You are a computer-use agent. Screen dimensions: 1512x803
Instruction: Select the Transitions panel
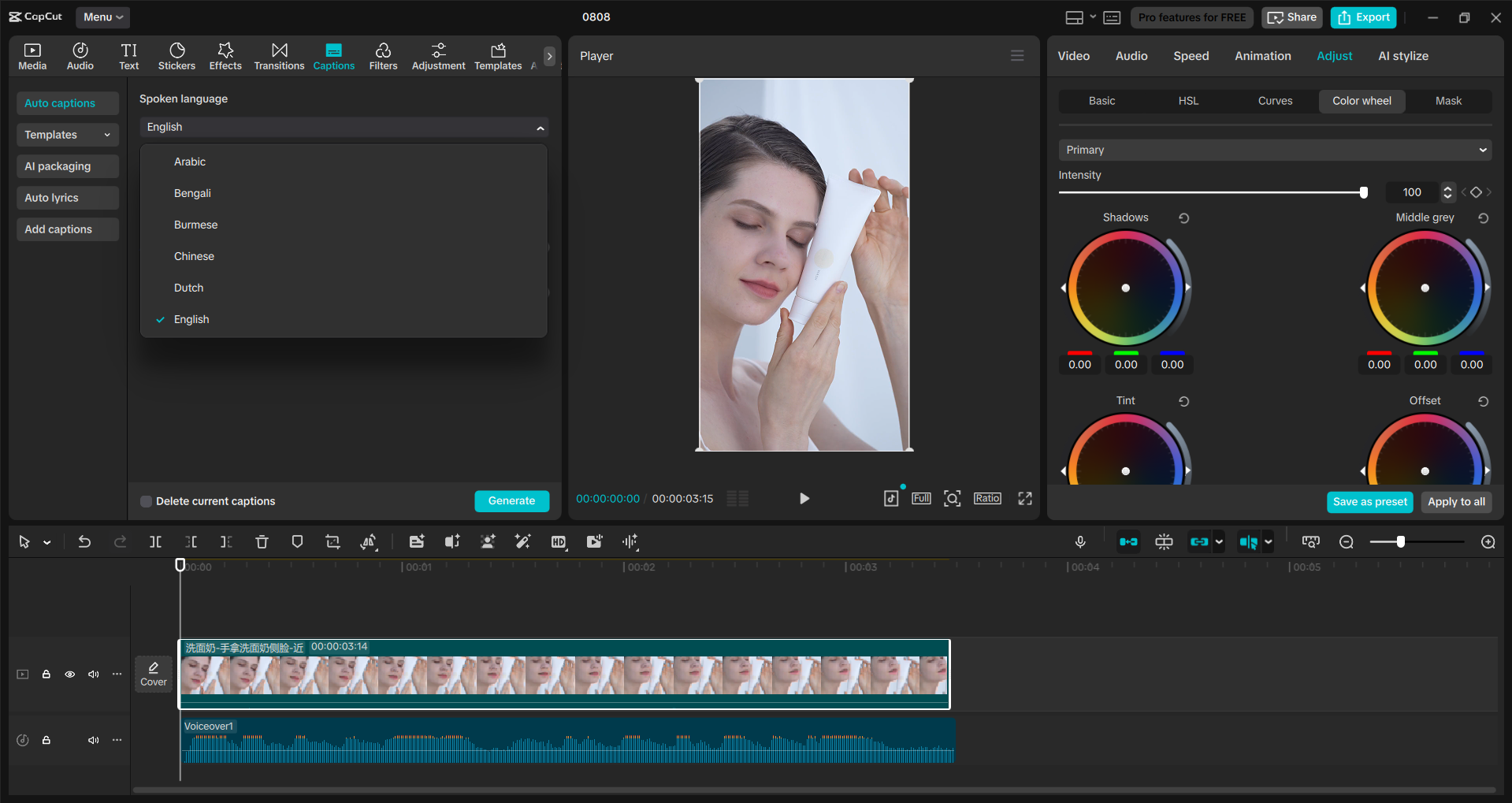point(279,55)
